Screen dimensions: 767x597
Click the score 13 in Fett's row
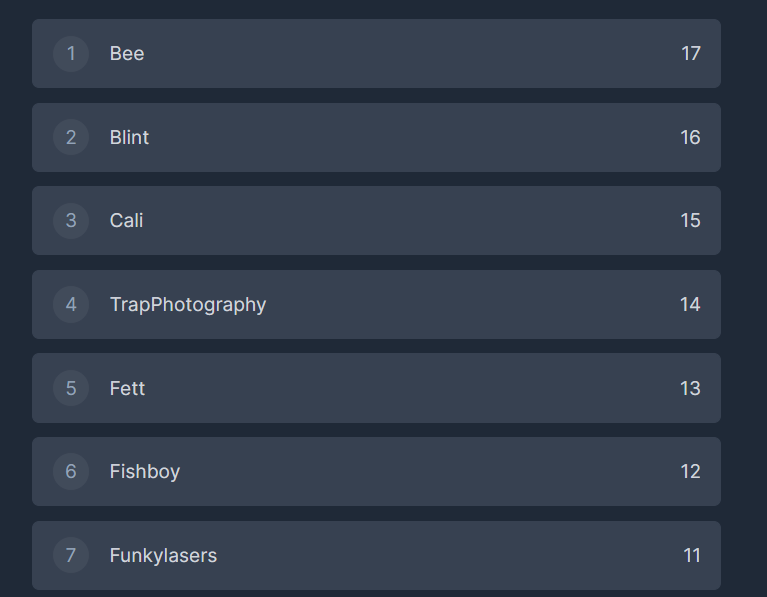(691, 388)
